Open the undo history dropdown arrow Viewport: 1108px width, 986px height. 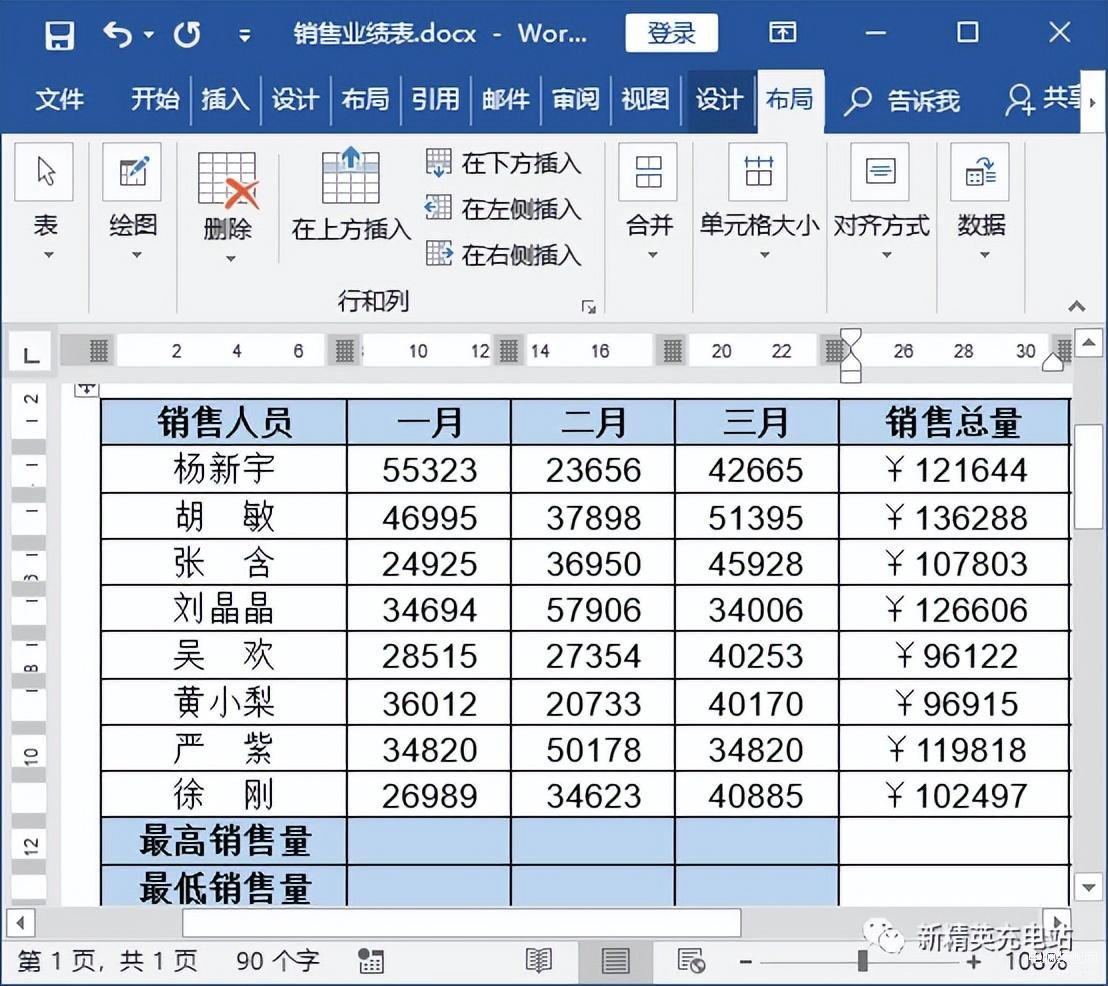click(148, 34)
